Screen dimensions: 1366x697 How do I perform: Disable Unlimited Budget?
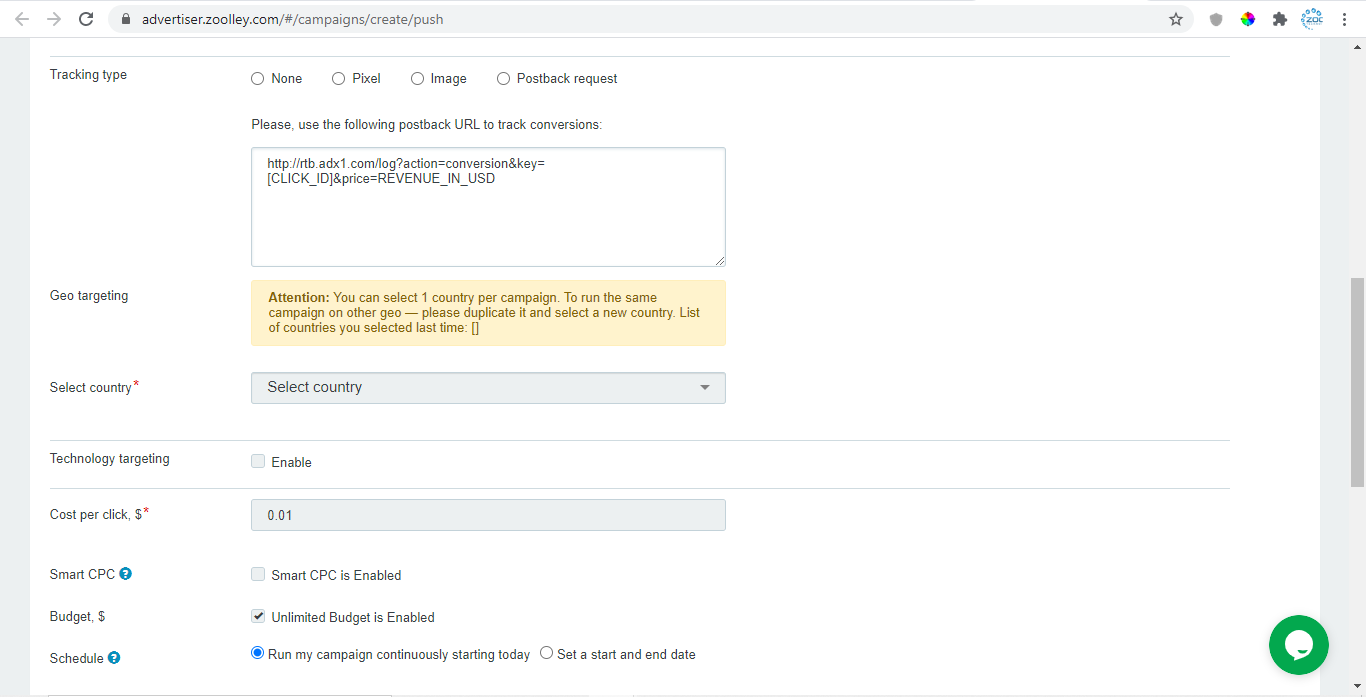[x=258, y=616]
